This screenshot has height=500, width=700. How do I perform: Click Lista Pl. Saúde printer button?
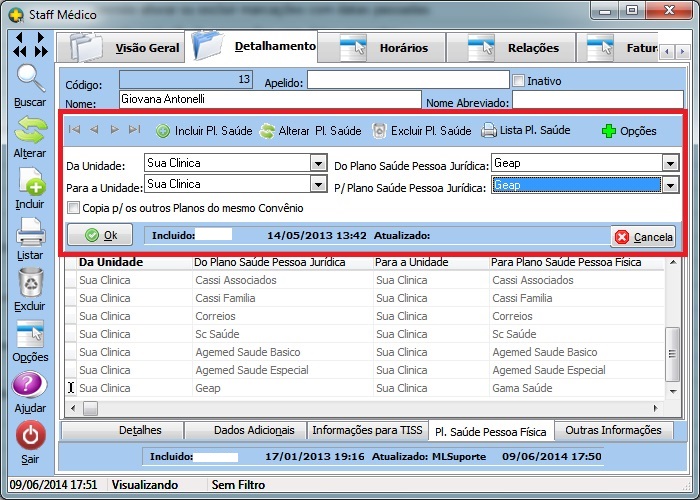pos(525,130)
